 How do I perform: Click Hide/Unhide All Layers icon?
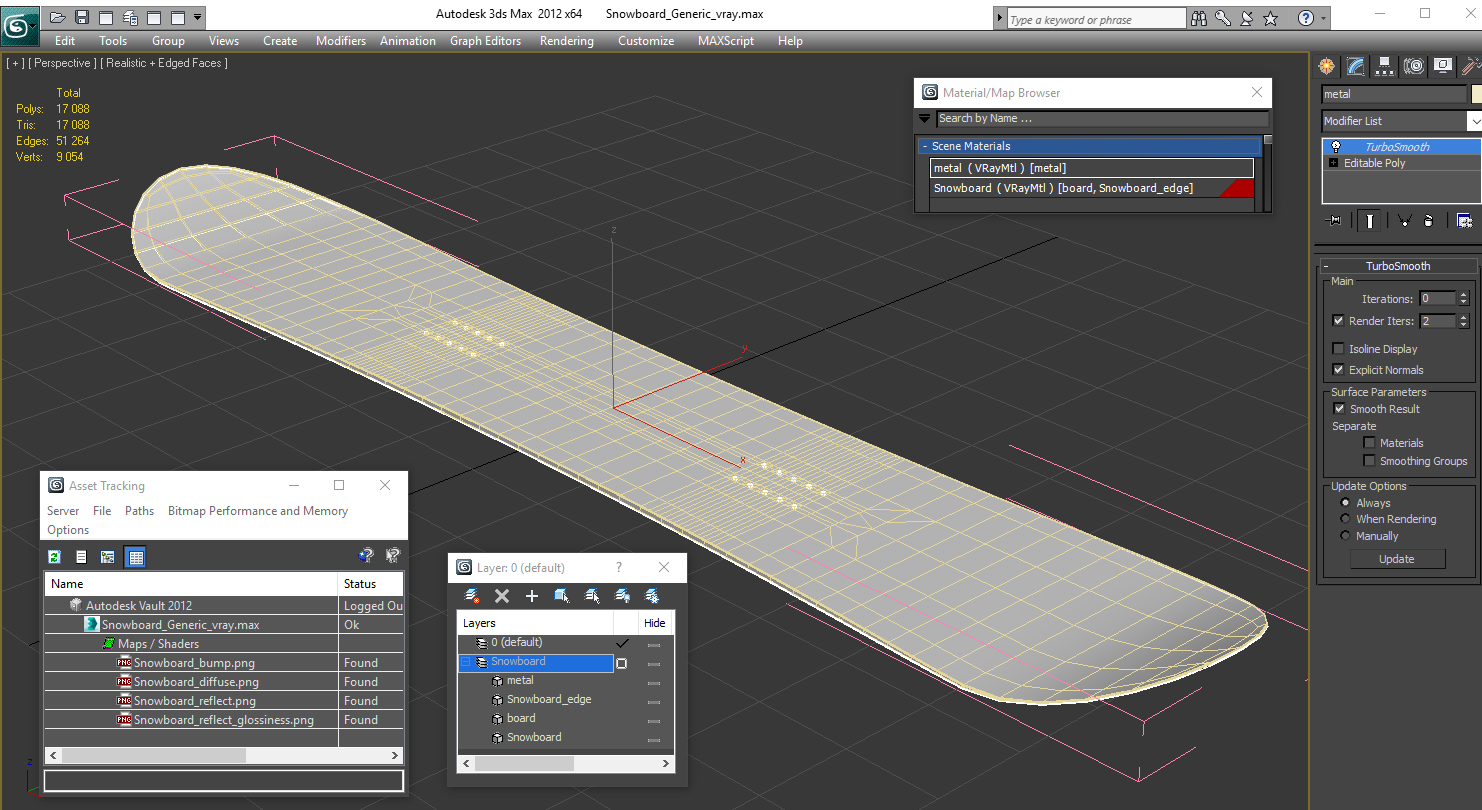point(622,596)
